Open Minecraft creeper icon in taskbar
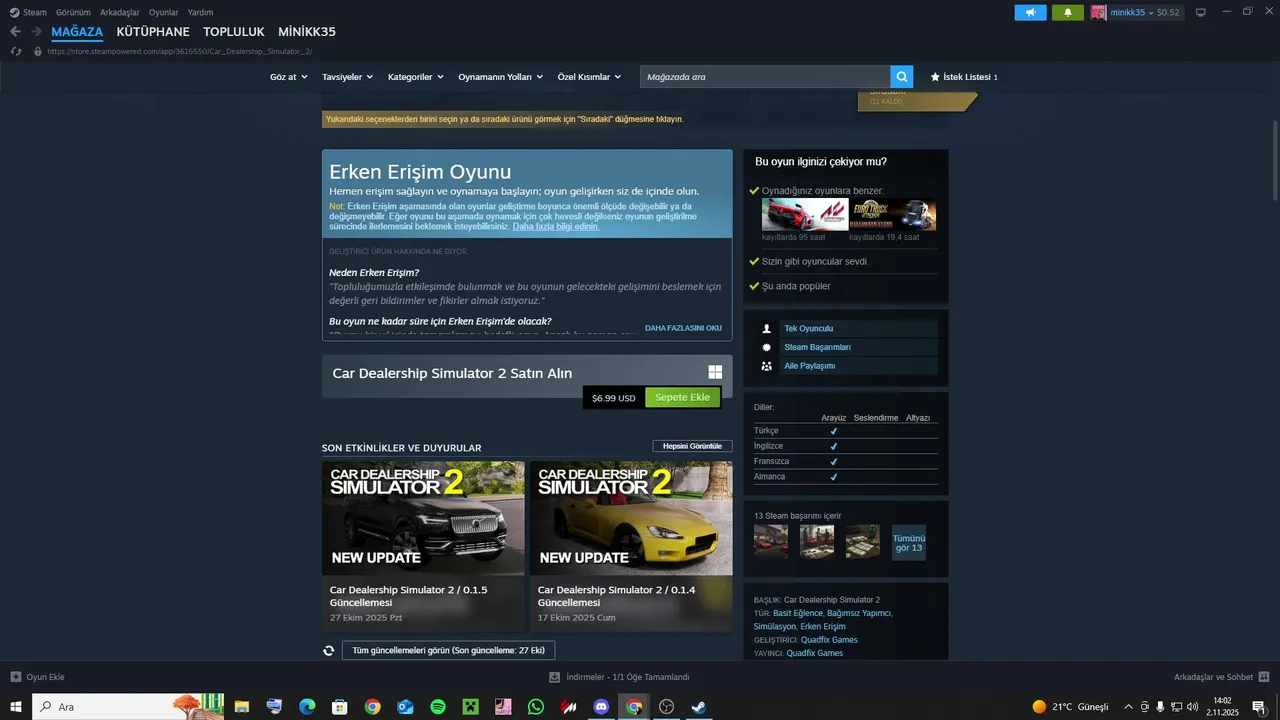The width and height of the screenshot is (1280, 720). pos(470,707)
